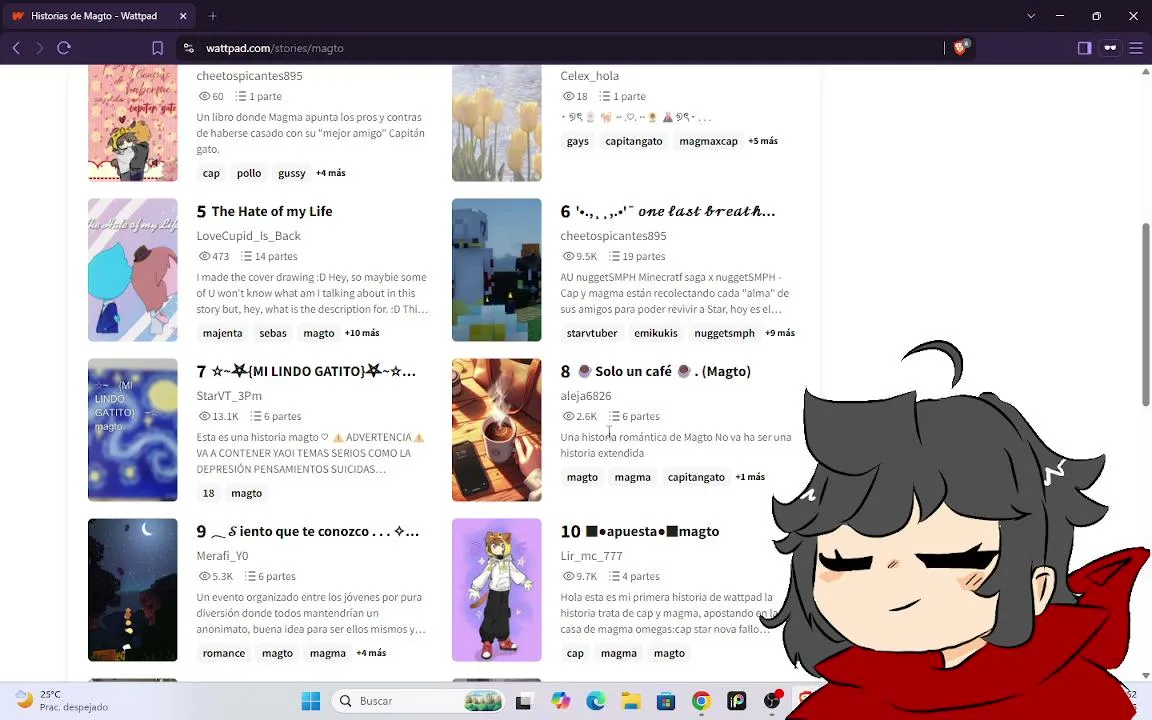Open Microsoft Store from the taskbar

click(x=666, y=701)
